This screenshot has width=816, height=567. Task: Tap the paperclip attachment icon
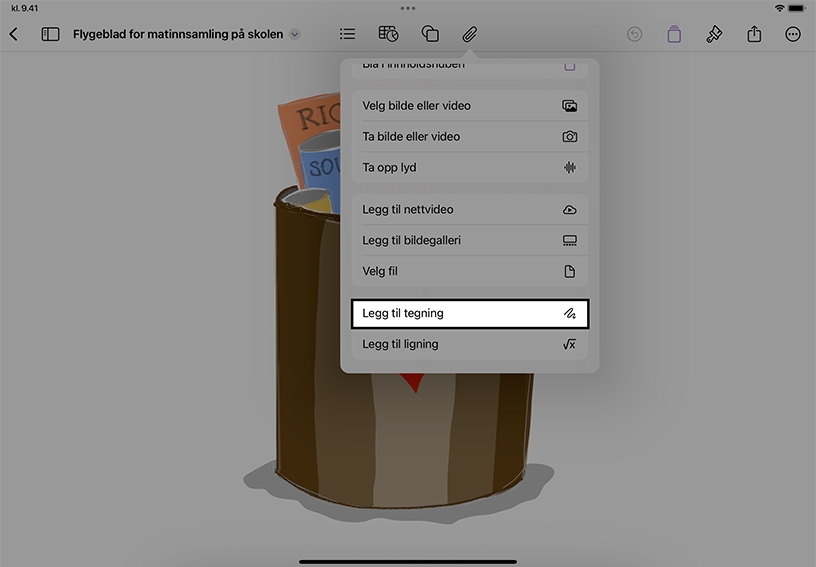pos(470,34)
